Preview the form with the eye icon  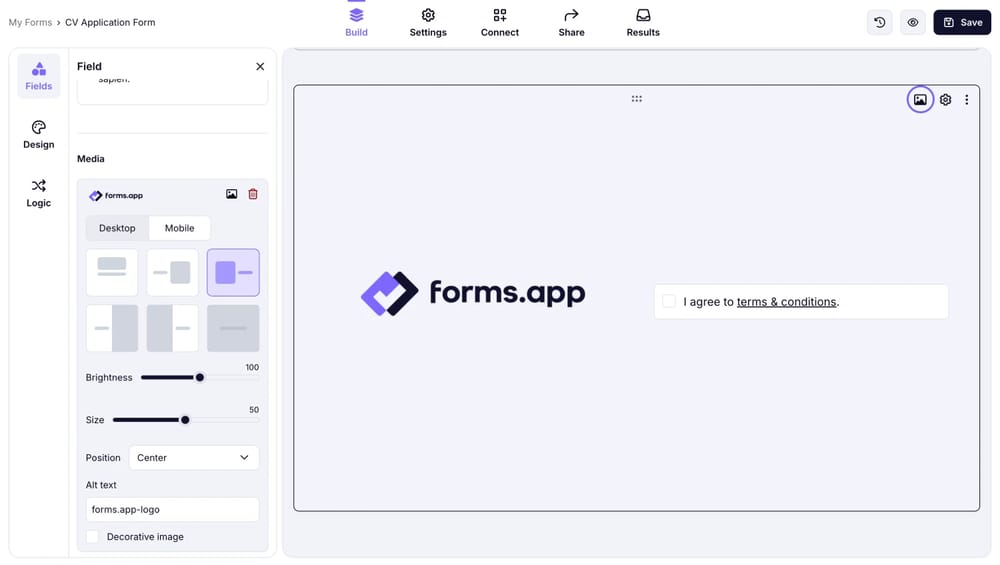coord(913,22)
